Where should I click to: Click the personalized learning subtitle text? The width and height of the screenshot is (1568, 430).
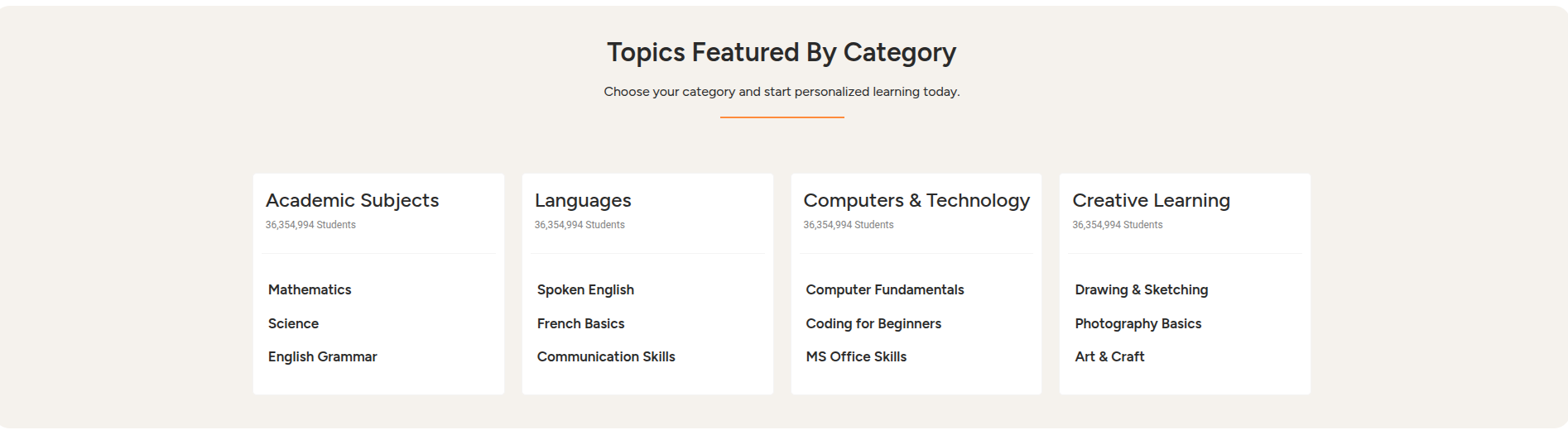(782, 92)
